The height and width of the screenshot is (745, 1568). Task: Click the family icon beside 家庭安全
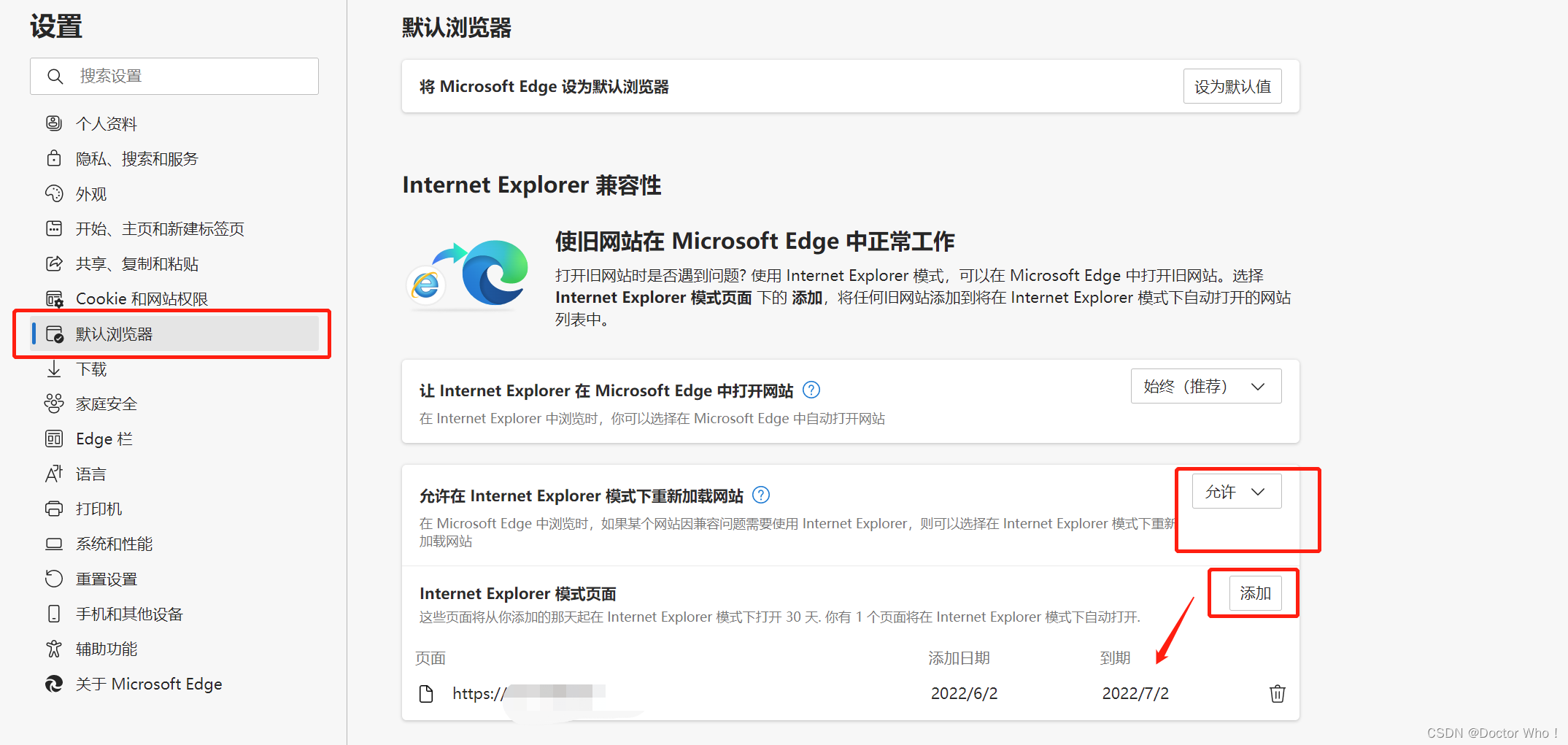click(x=54, y=404)
